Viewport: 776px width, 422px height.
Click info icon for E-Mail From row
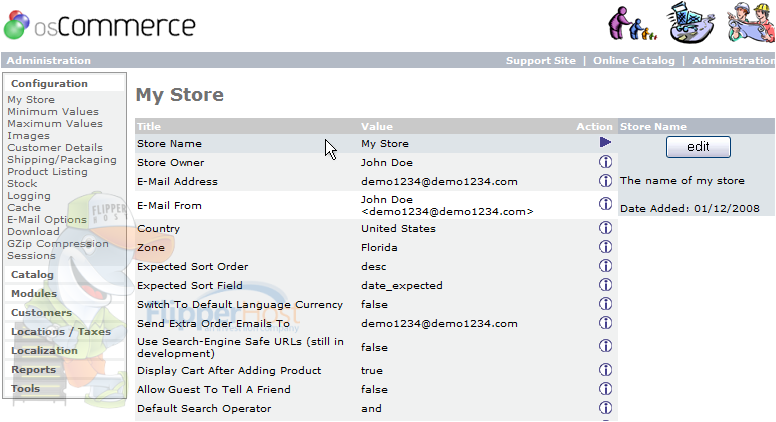tap(605, 204)
